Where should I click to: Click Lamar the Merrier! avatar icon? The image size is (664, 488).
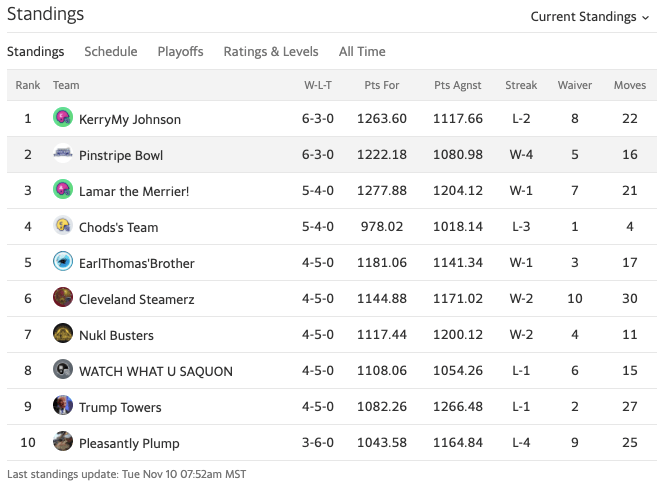[63, 190]
